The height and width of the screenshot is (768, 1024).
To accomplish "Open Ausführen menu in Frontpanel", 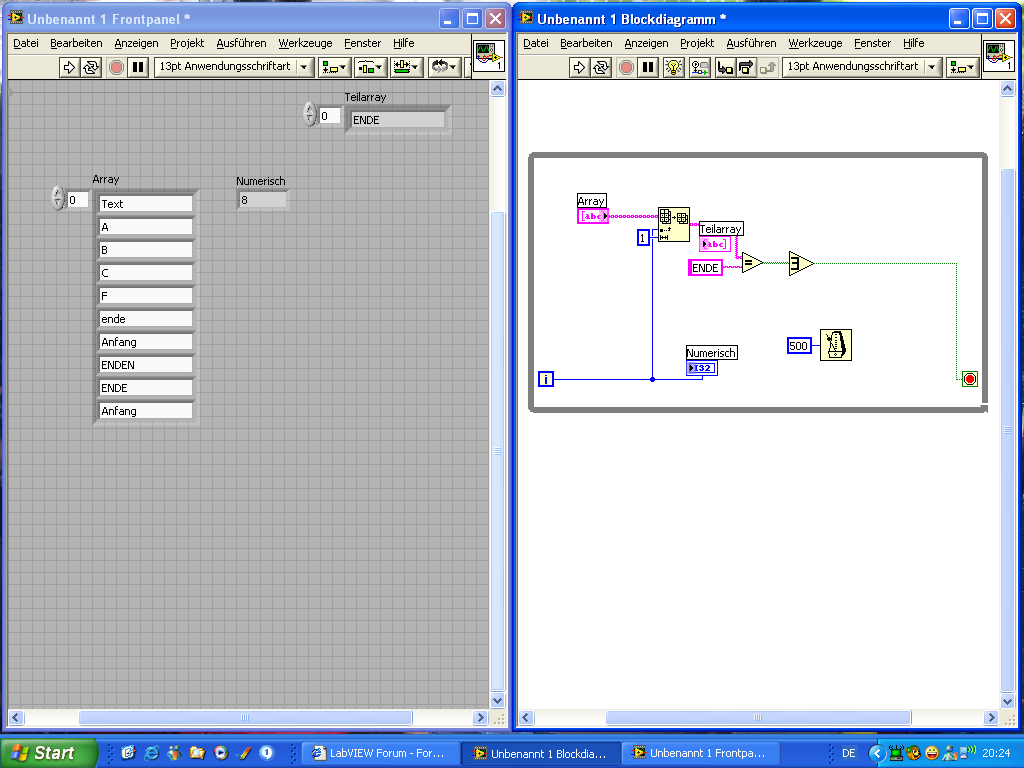I will tap(242, 43).
